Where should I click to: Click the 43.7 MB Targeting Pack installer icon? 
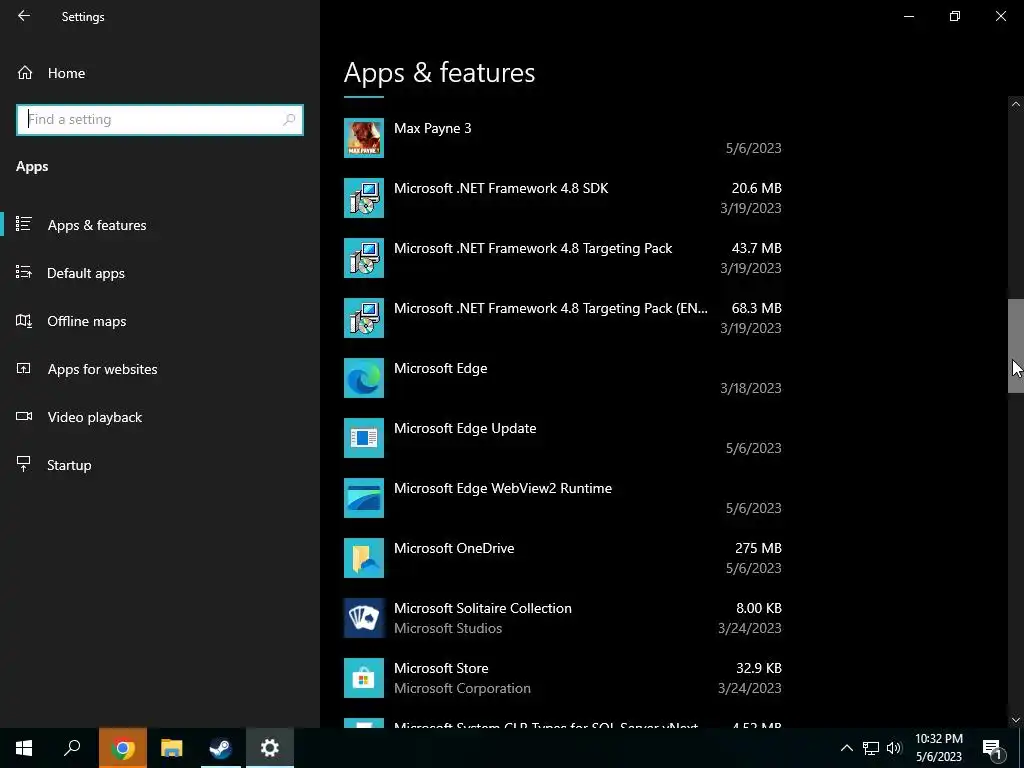pos(364,258)
